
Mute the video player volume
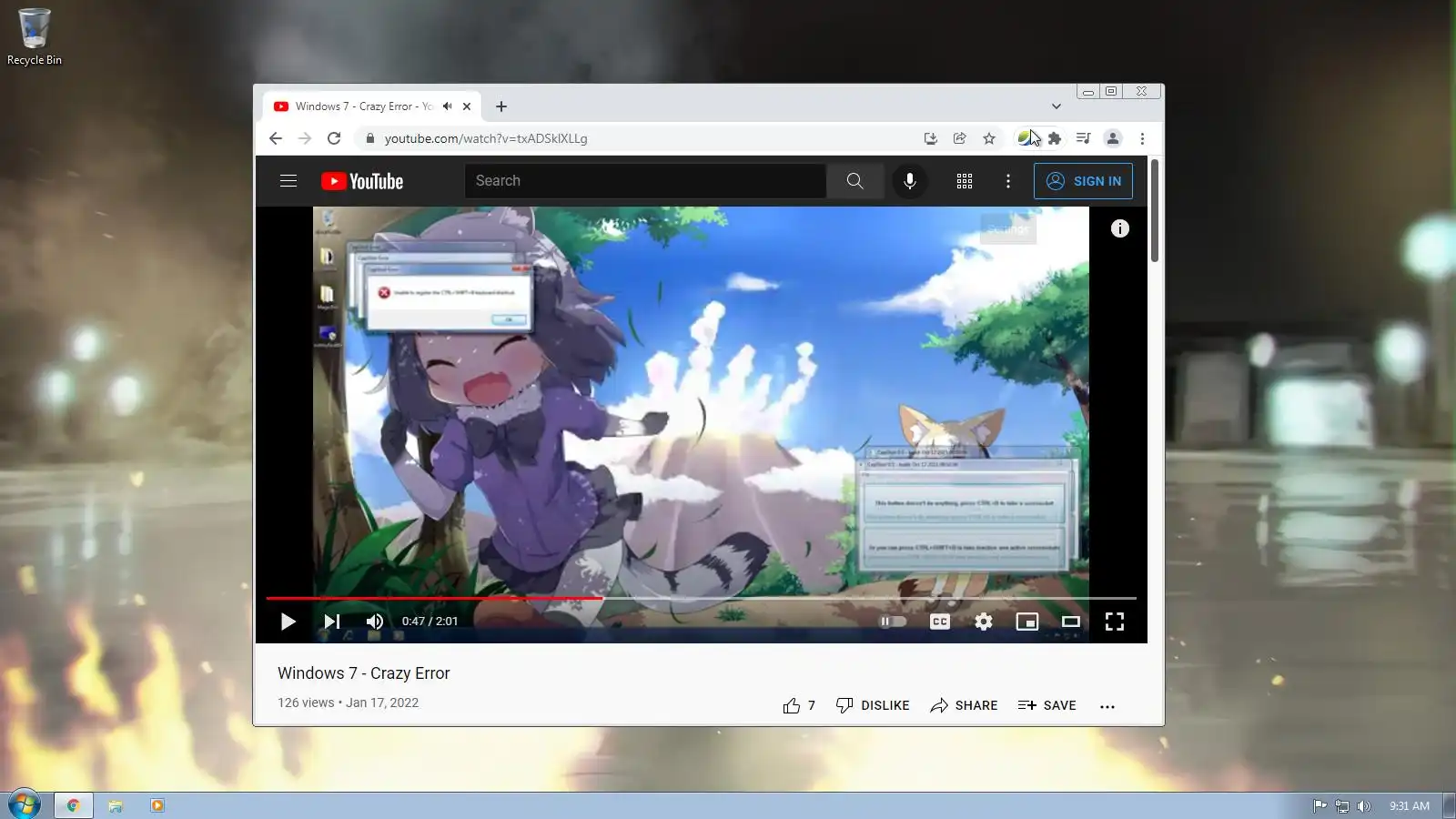[x=375, y=622]
